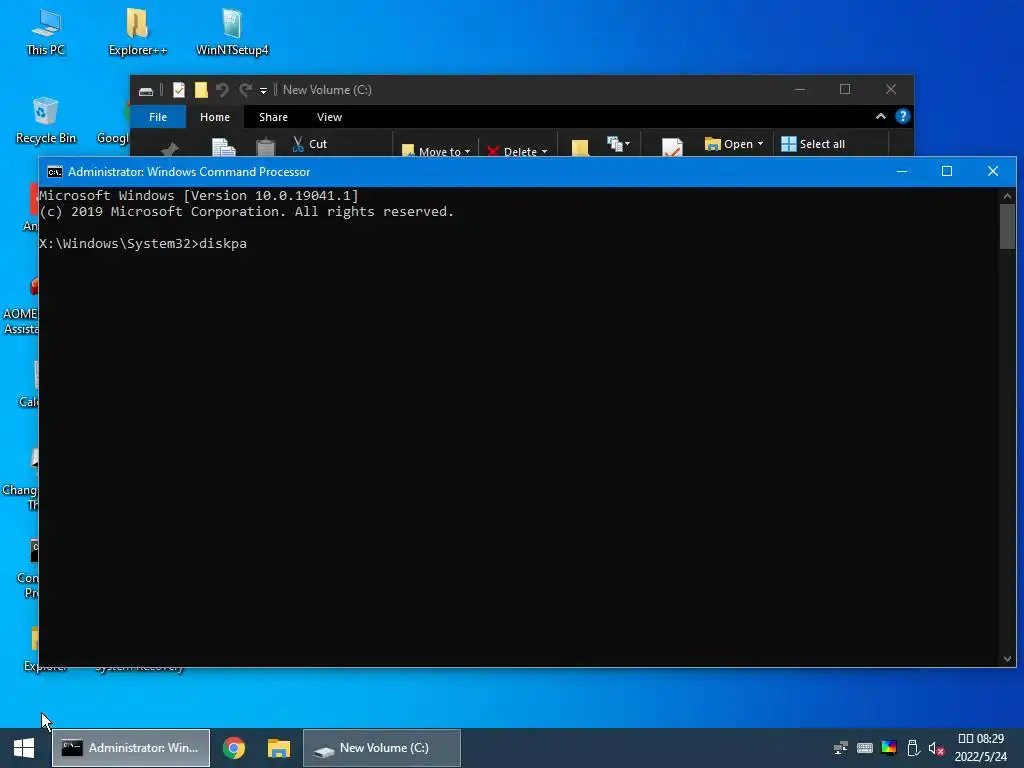The width and height of the screenshot is (1024, 768).
Task: Open the New item dropdown icon
Action: point(618,143)
